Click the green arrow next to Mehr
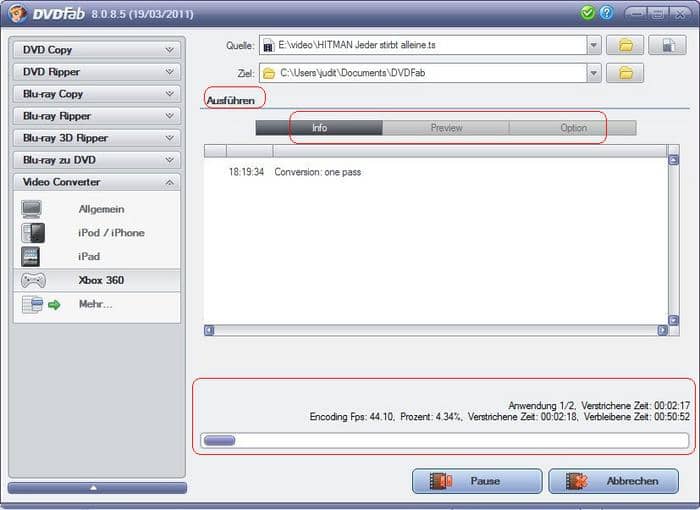700x510 pixels. pos(54,305)
